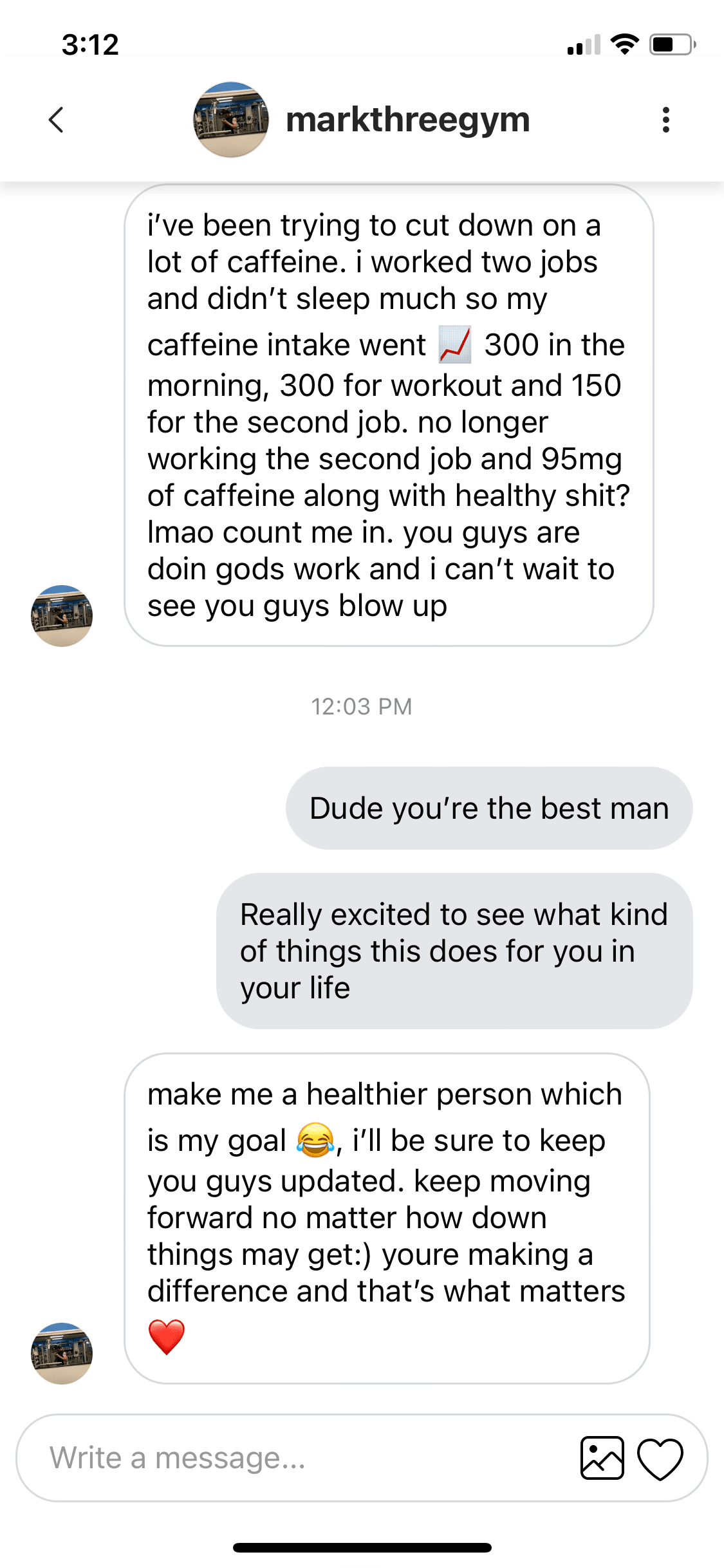Tap the laughing-crying emoji in message

[315, 1140]
